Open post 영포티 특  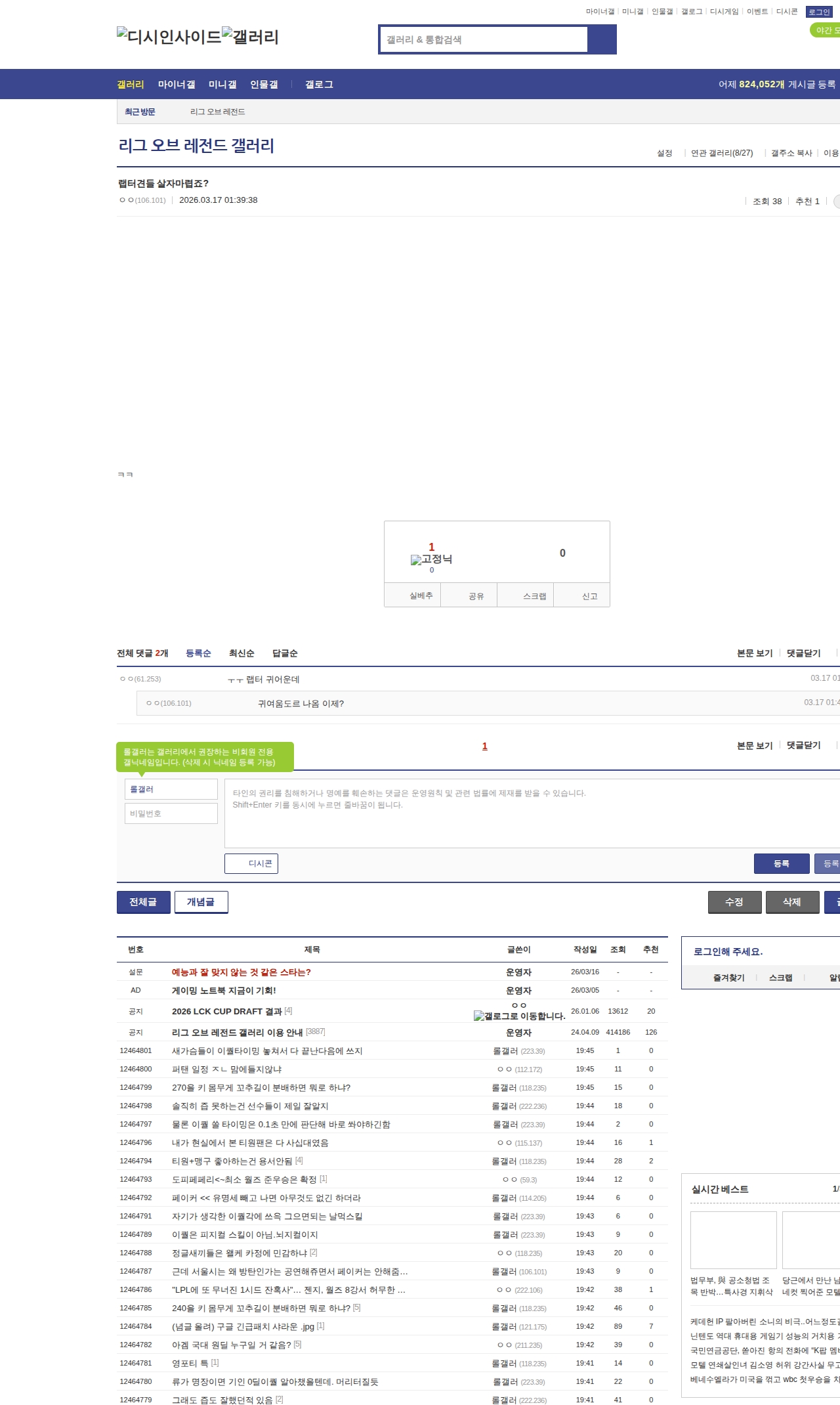click(190, 1364)
